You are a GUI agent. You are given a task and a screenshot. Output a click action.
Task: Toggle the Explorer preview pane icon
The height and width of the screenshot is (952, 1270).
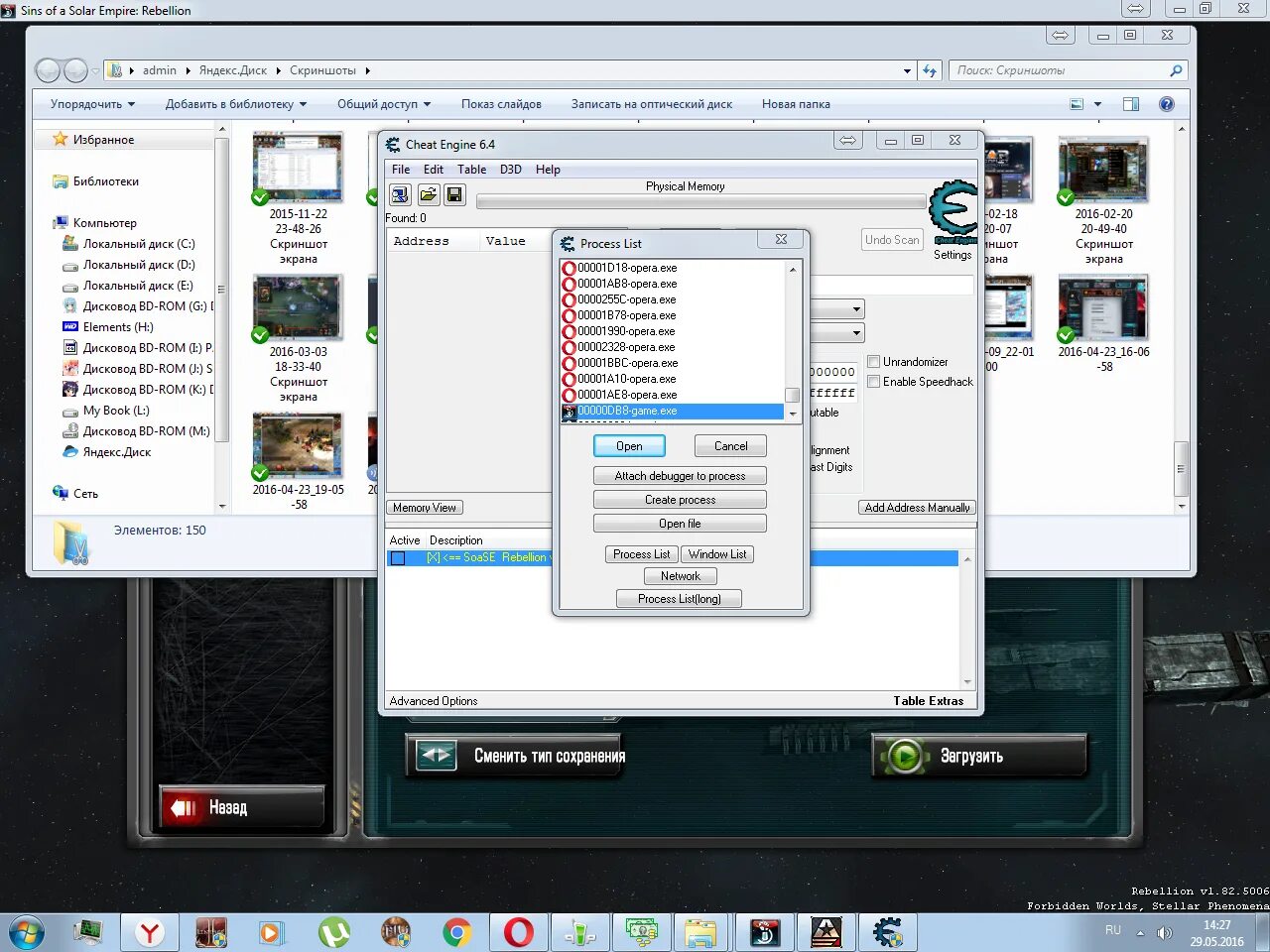point(1131,104)
